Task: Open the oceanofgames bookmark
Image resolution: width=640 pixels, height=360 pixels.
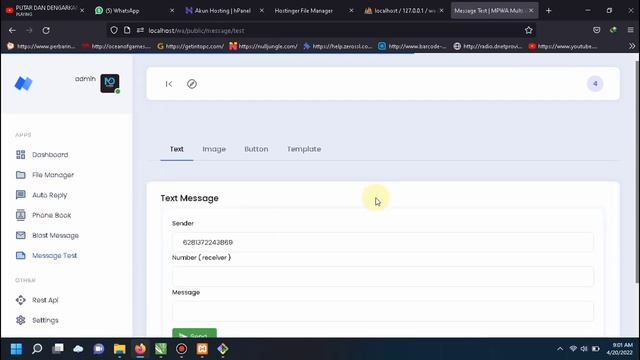Action: tap(117, 46)
